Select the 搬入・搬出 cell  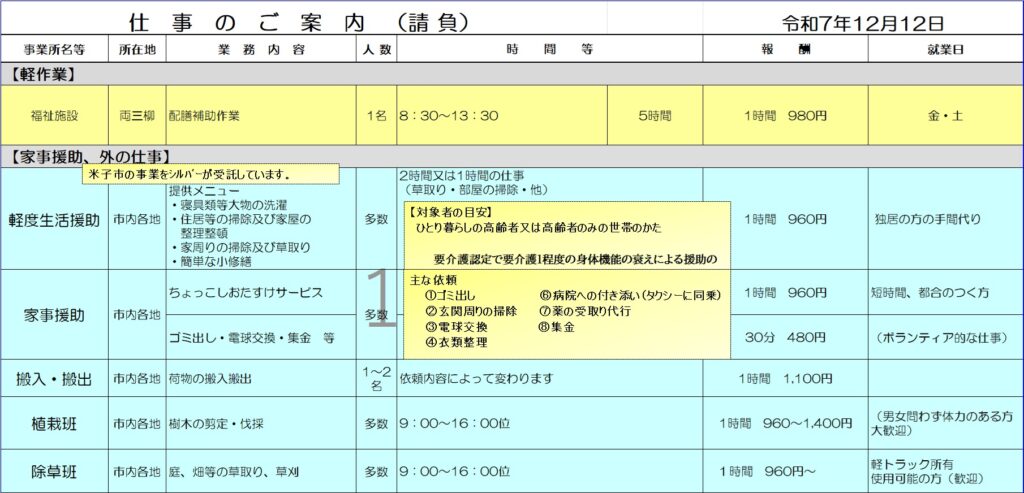54,379
